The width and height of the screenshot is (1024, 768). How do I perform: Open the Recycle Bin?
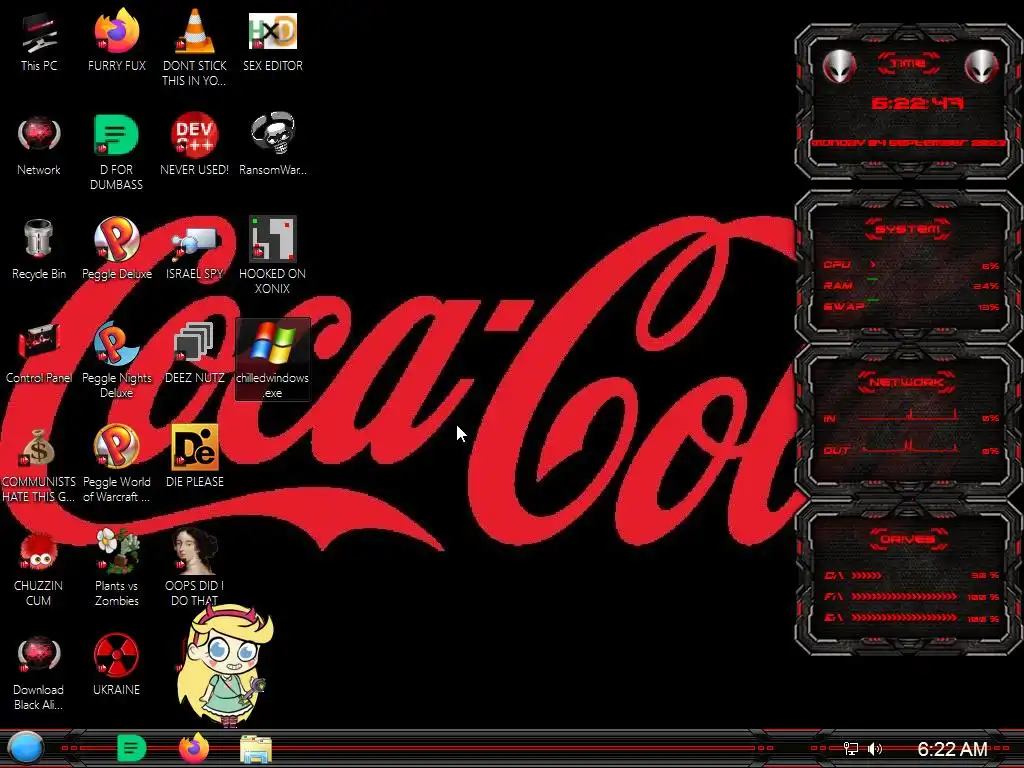pos(39,249)
